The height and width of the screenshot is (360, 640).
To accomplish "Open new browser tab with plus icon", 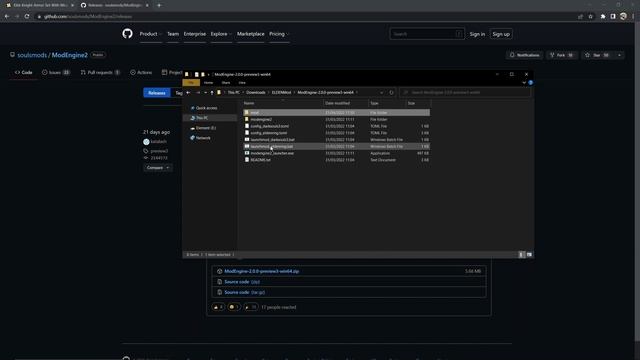I will tap(159, 5).
